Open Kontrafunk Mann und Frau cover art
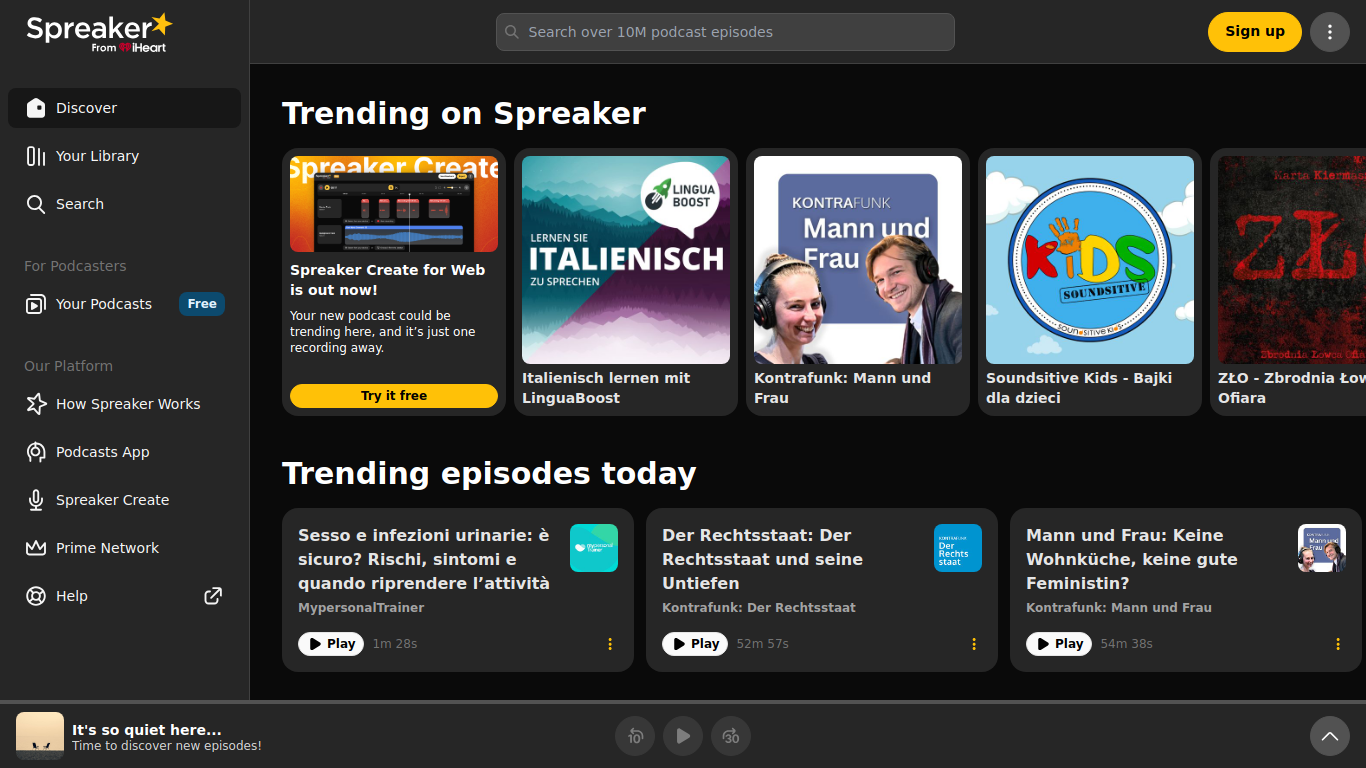 click(x=858, y=260)
